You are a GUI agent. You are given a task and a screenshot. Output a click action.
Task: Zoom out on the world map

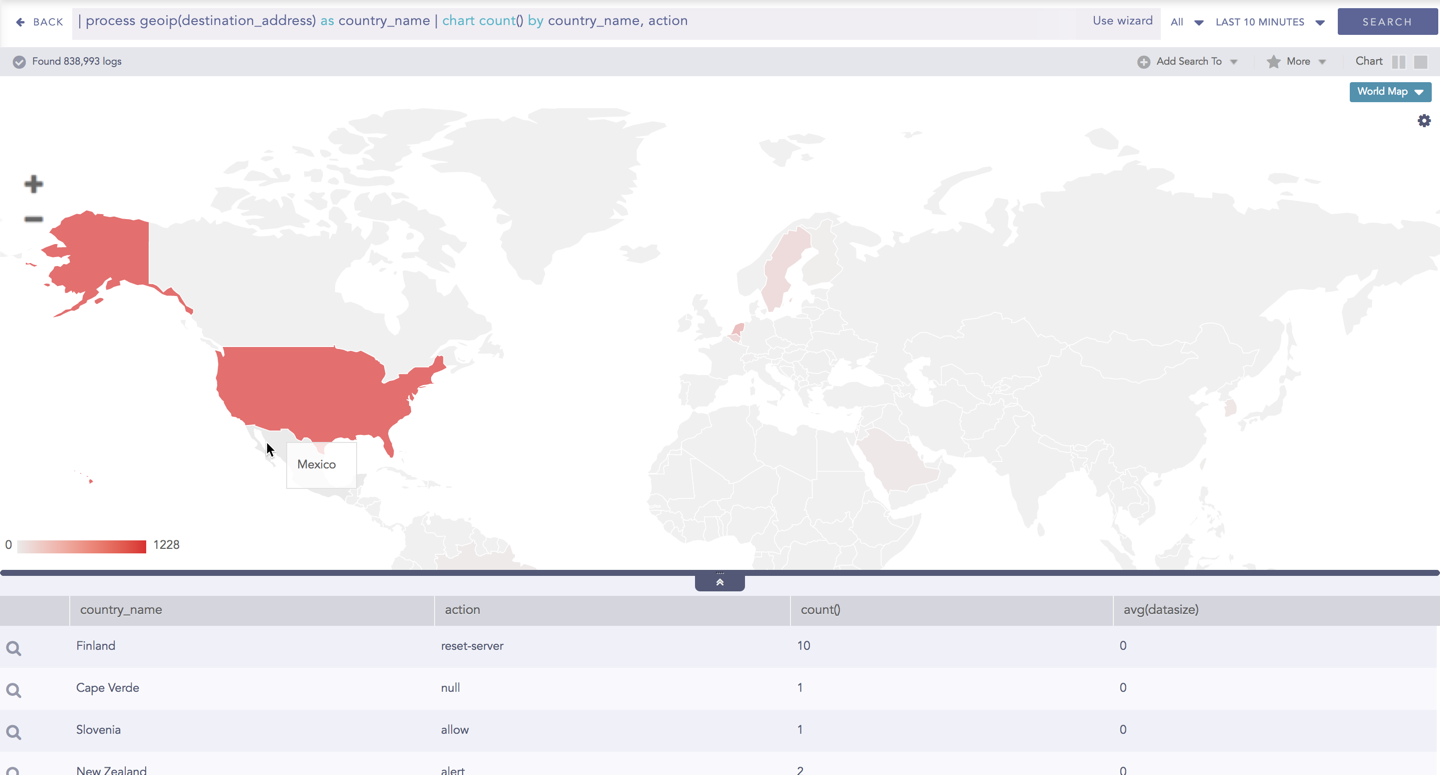tap(33, 219)
